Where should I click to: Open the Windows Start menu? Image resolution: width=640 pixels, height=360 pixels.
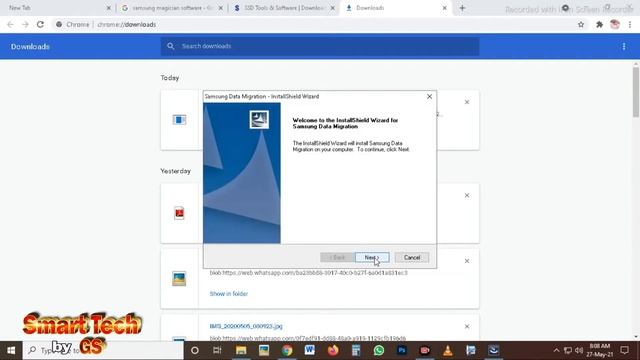tap(11, 350)
